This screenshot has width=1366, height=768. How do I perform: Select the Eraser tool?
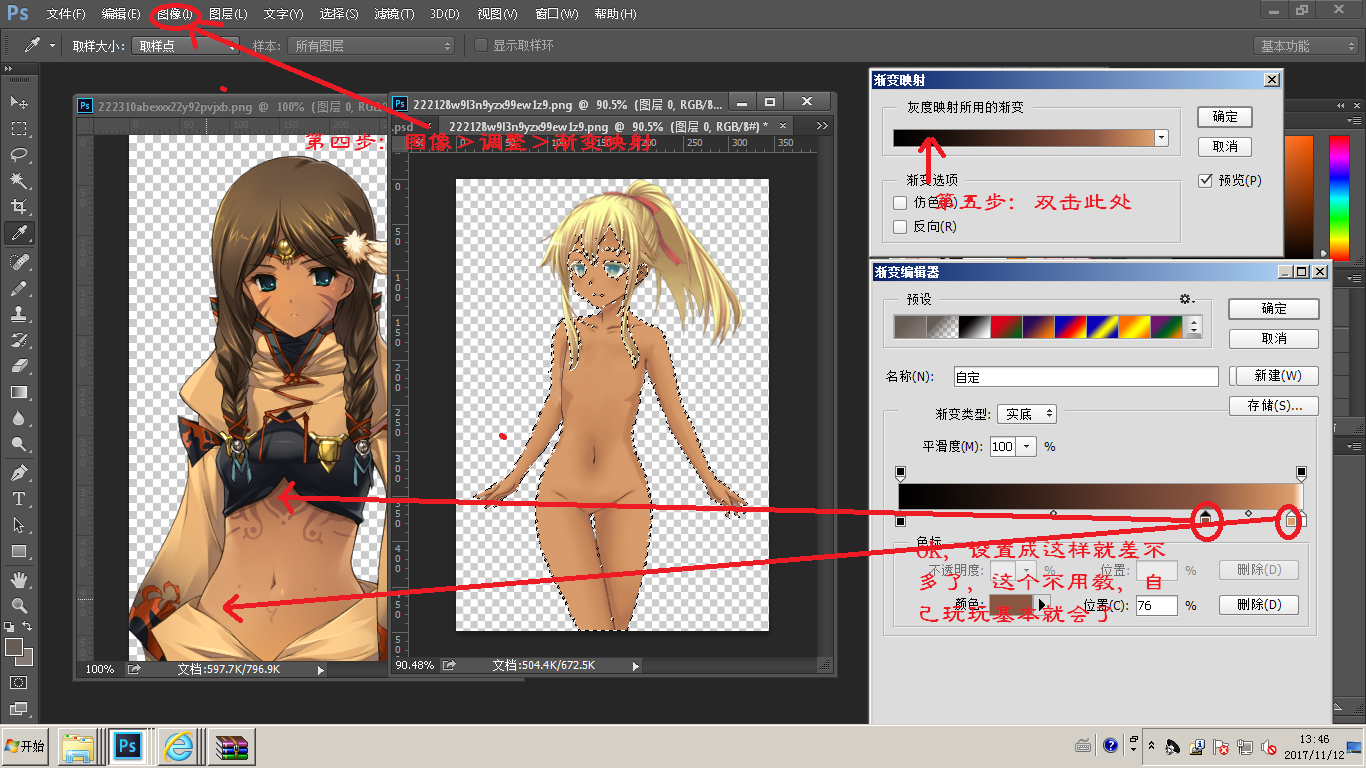tap(19, 365)
